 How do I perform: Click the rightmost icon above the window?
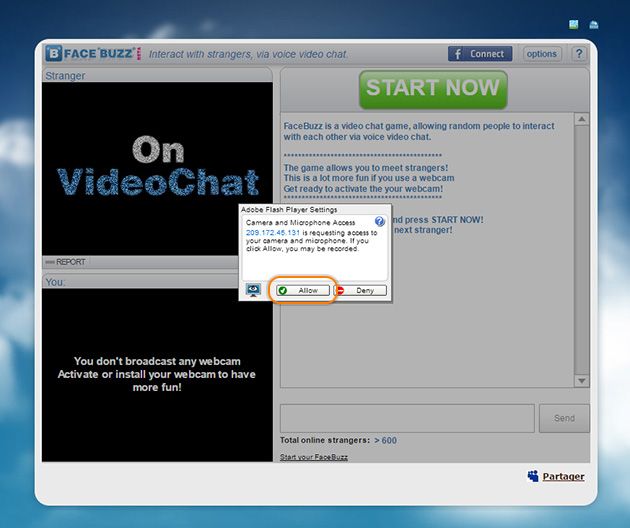[594, 23]
